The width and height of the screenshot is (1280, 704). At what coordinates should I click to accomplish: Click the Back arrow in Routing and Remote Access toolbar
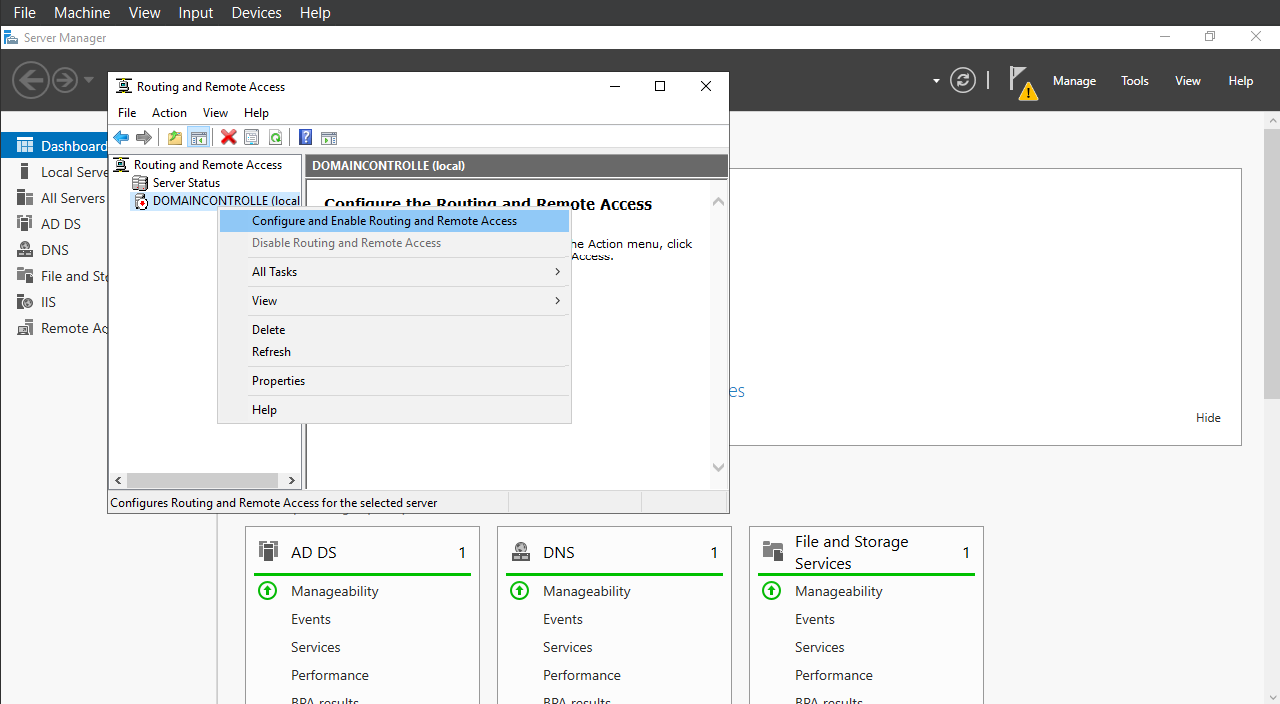(x=121, y=137)
